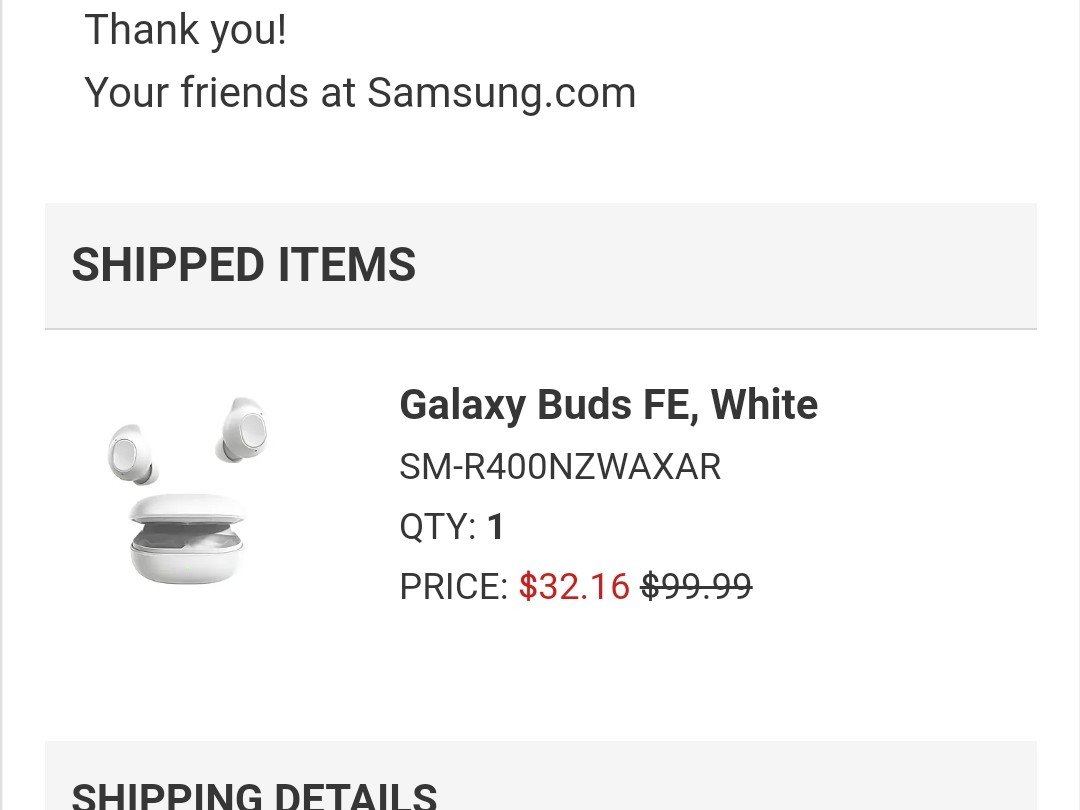The width and height of the screenshot is (1080, 810).
Task: Click the red $32.16 discounted price
Action: pyautogui.click(x=574, y=587)
